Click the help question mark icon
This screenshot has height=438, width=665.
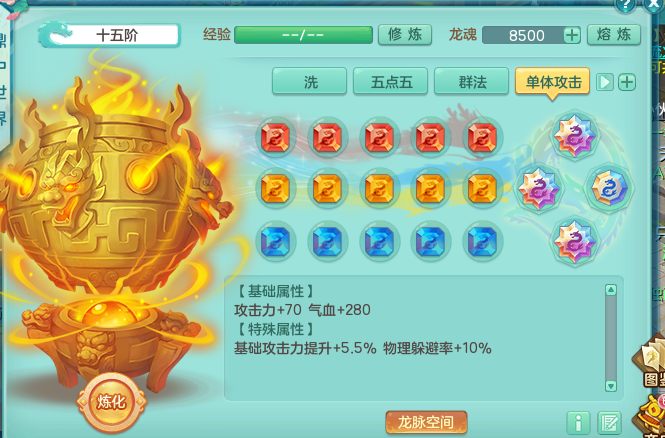(626, 4)
